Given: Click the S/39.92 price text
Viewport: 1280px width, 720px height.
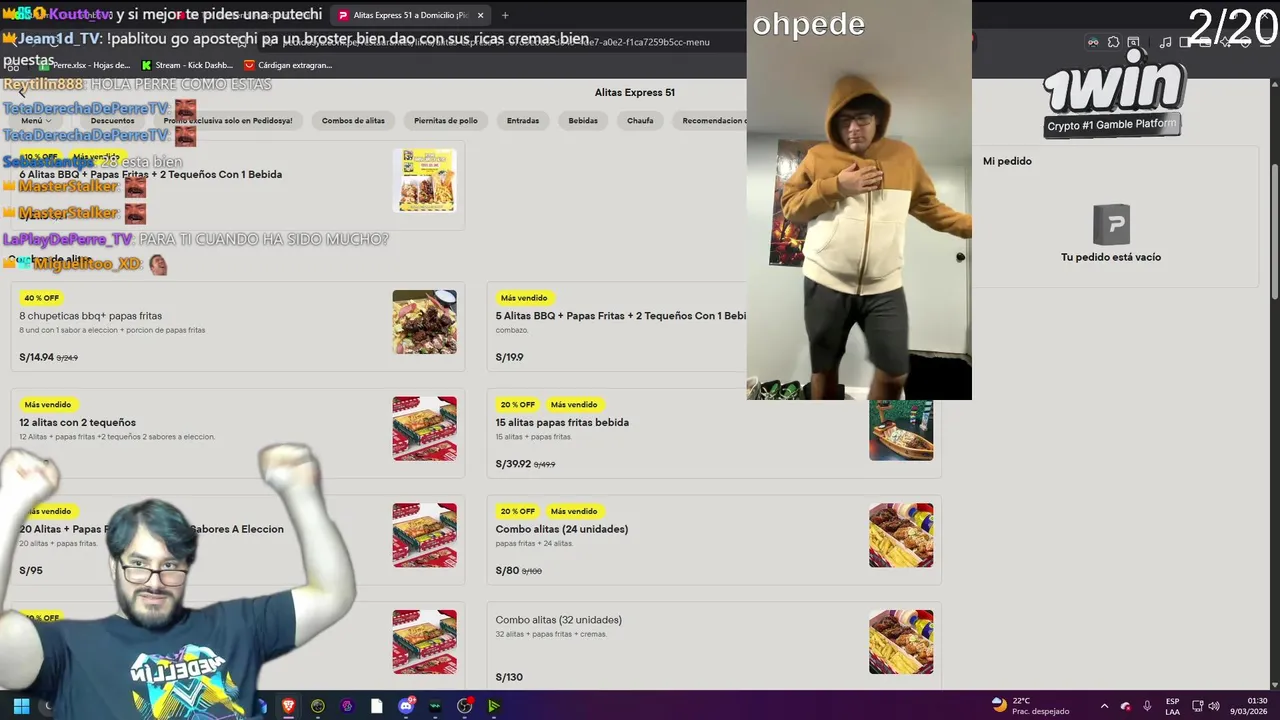Looking at the screenshot, I should click(513, 464).
